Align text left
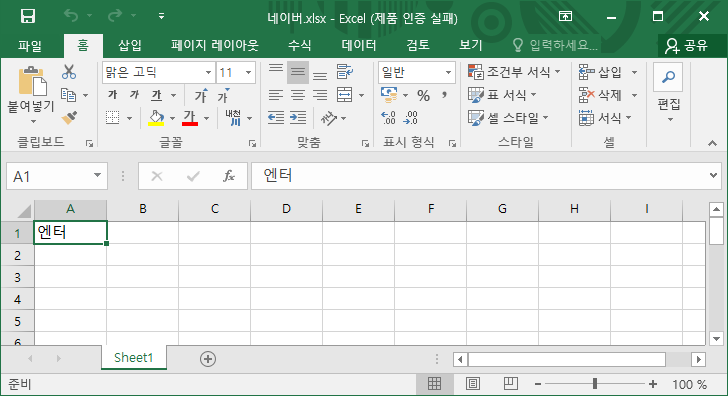The width and height of the screenshot is (728, 396). point(276,95)
